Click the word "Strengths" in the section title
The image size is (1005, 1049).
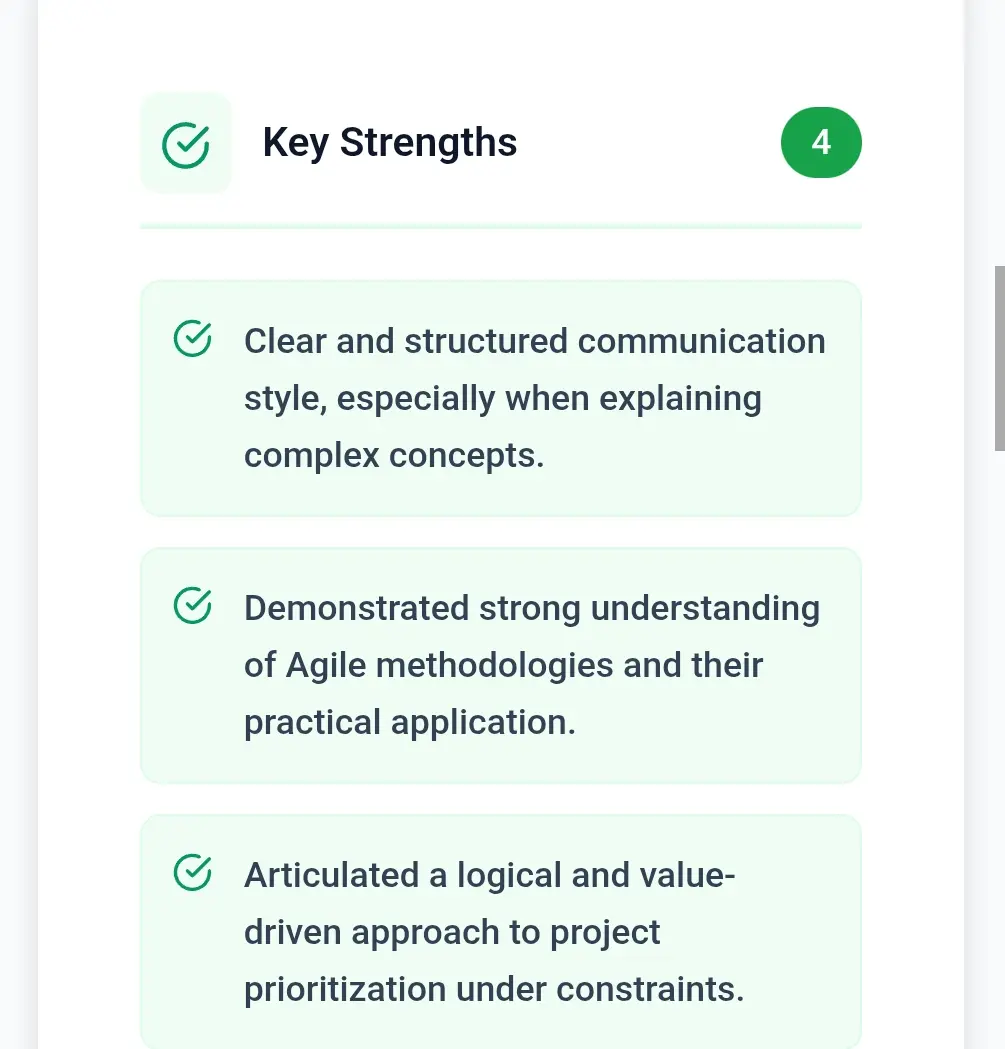[428, 143]
